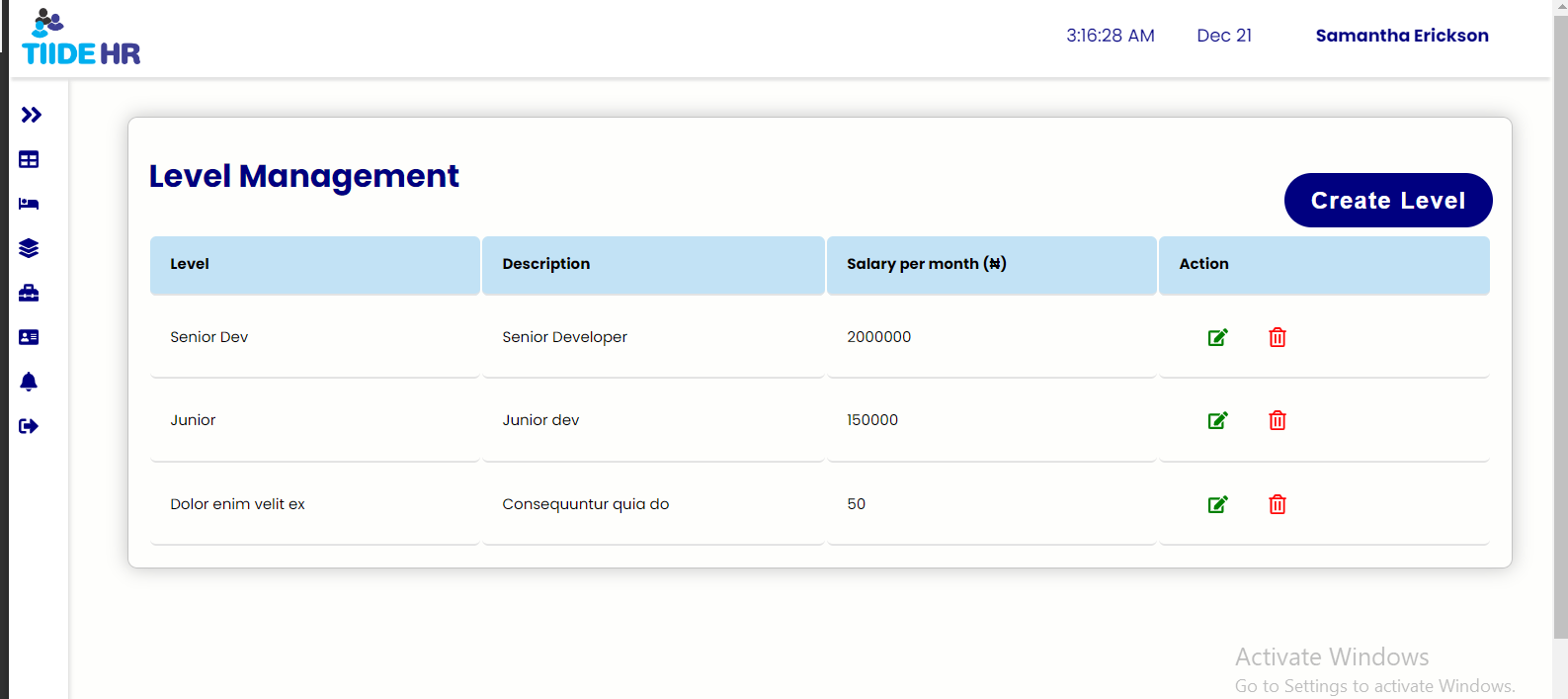Click the Dec 21 date display
Screen dimensions: 1568x699
tap(1224, 36)
